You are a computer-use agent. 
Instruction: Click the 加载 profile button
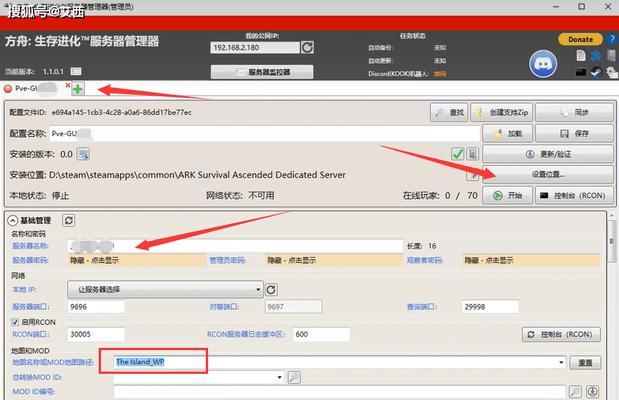tap(507, 133)
